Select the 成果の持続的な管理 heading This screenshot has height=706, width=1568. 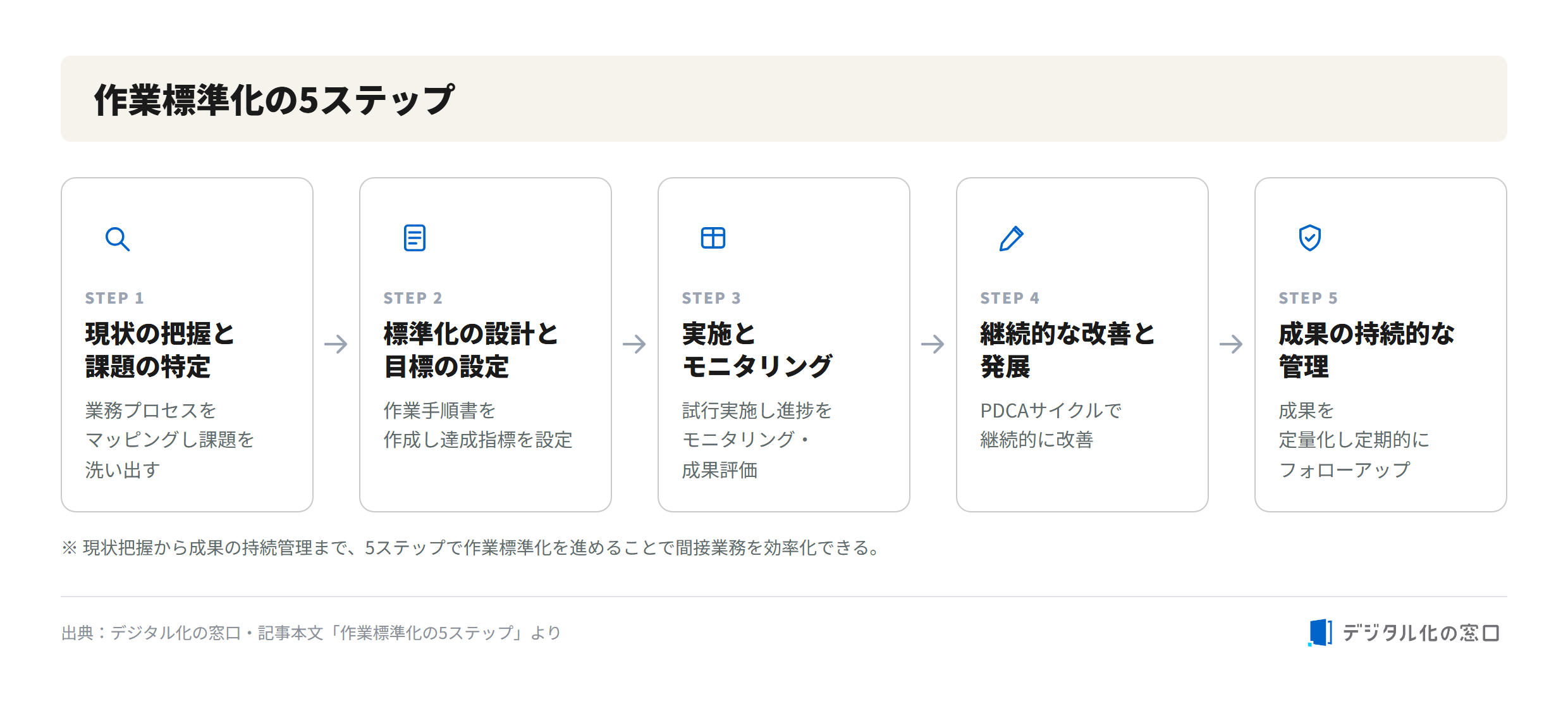1366,350
